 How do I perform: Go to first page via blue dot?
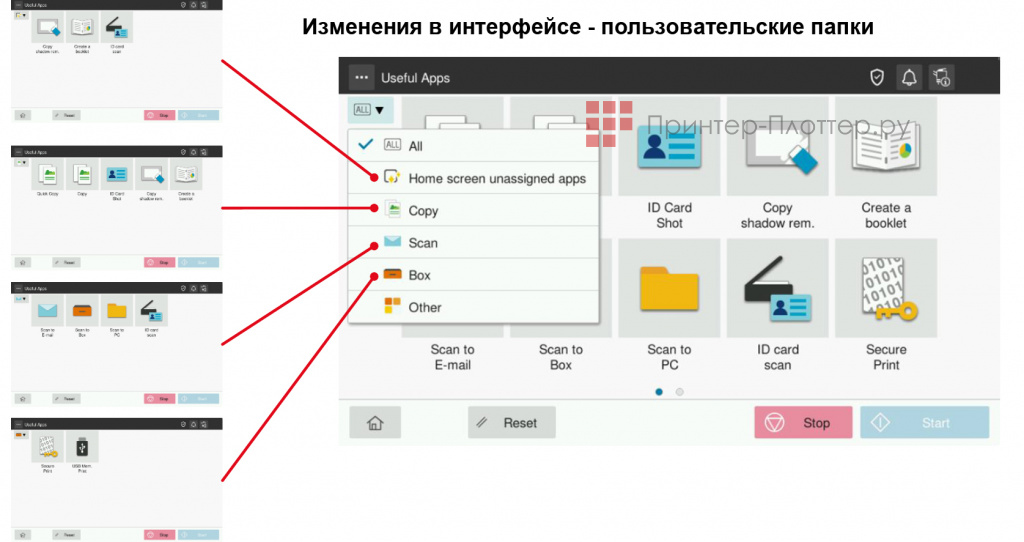[x=659, y=392]
